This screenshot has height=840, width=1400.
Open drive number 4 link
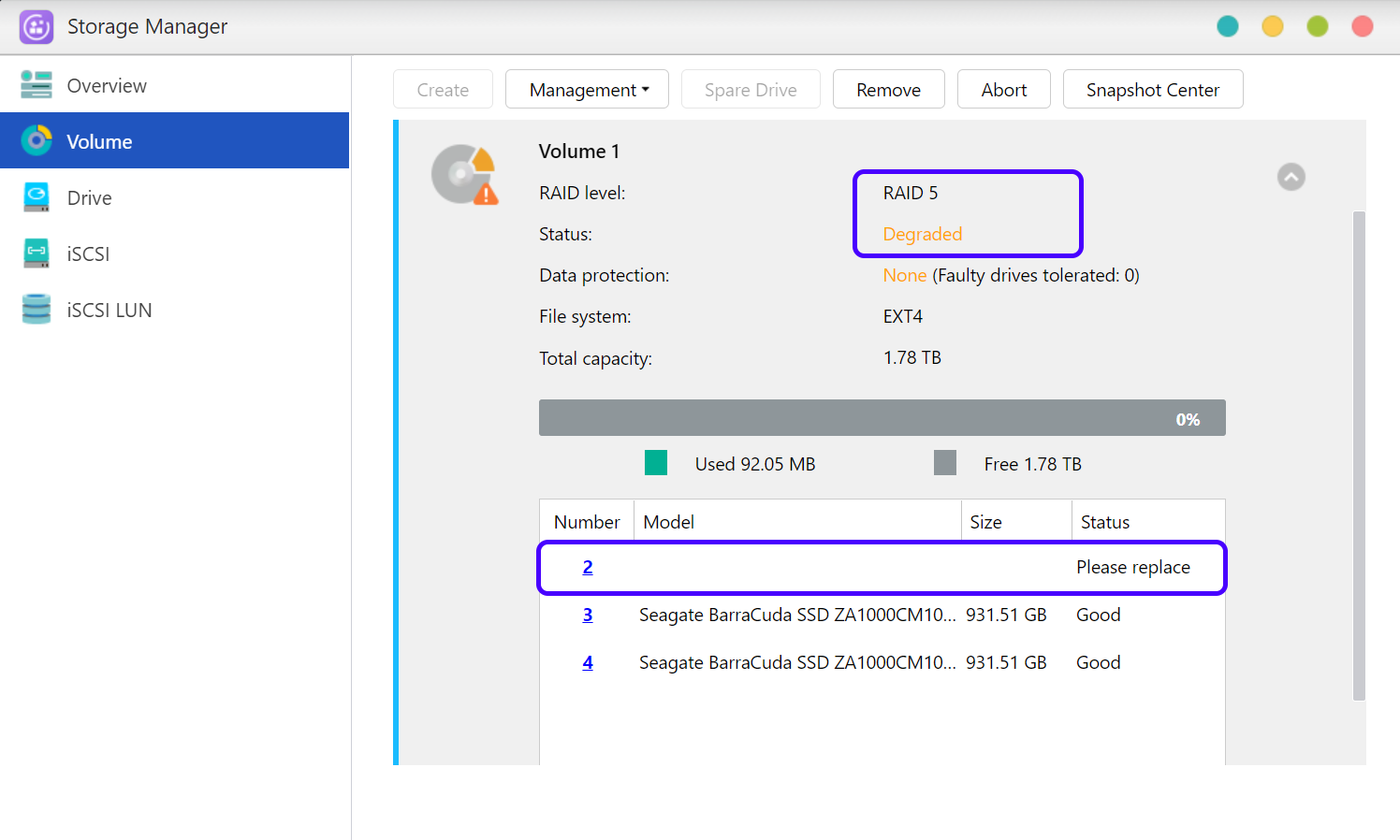coord(588,662)
